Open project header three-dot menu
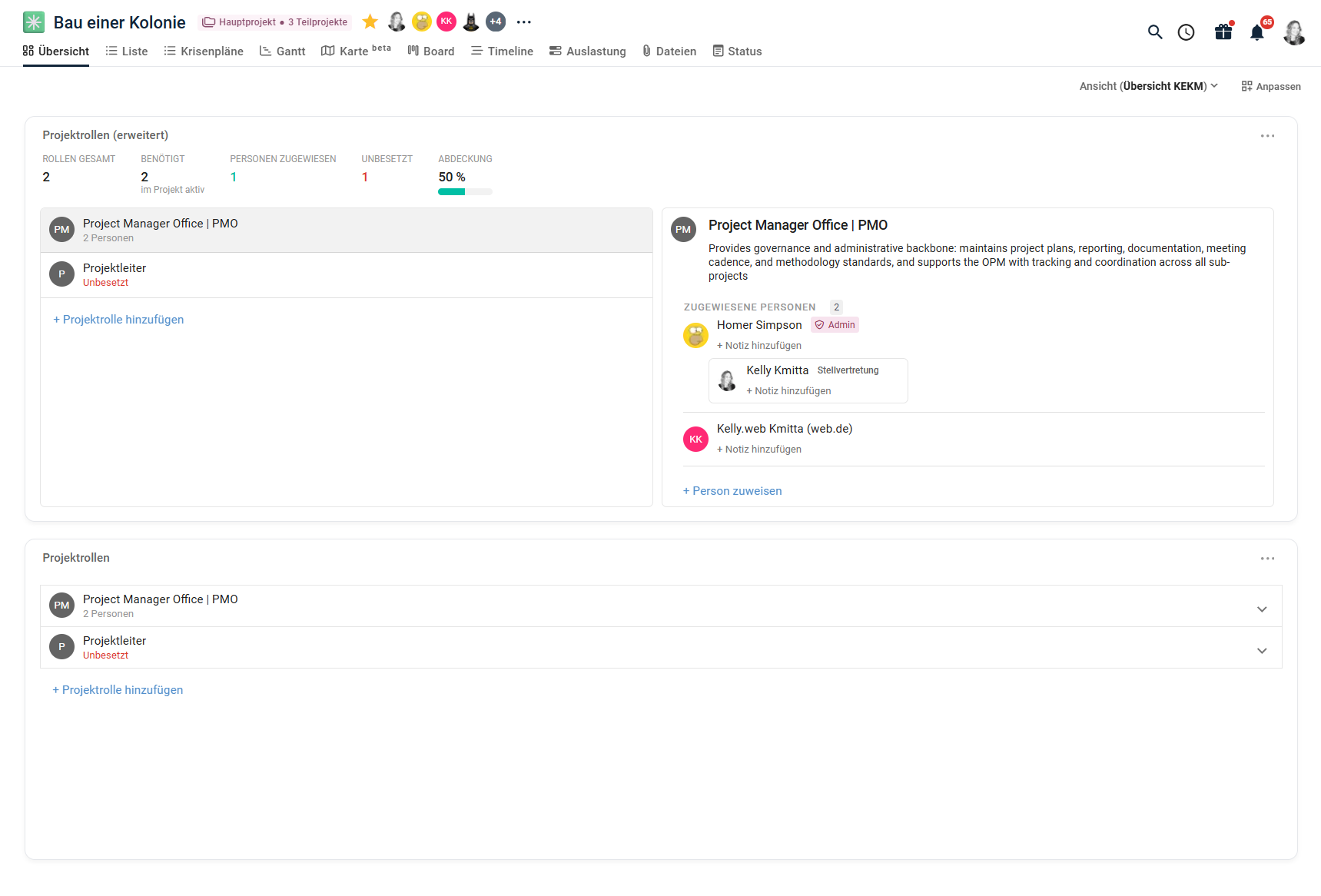 click(x=524, y=22)
